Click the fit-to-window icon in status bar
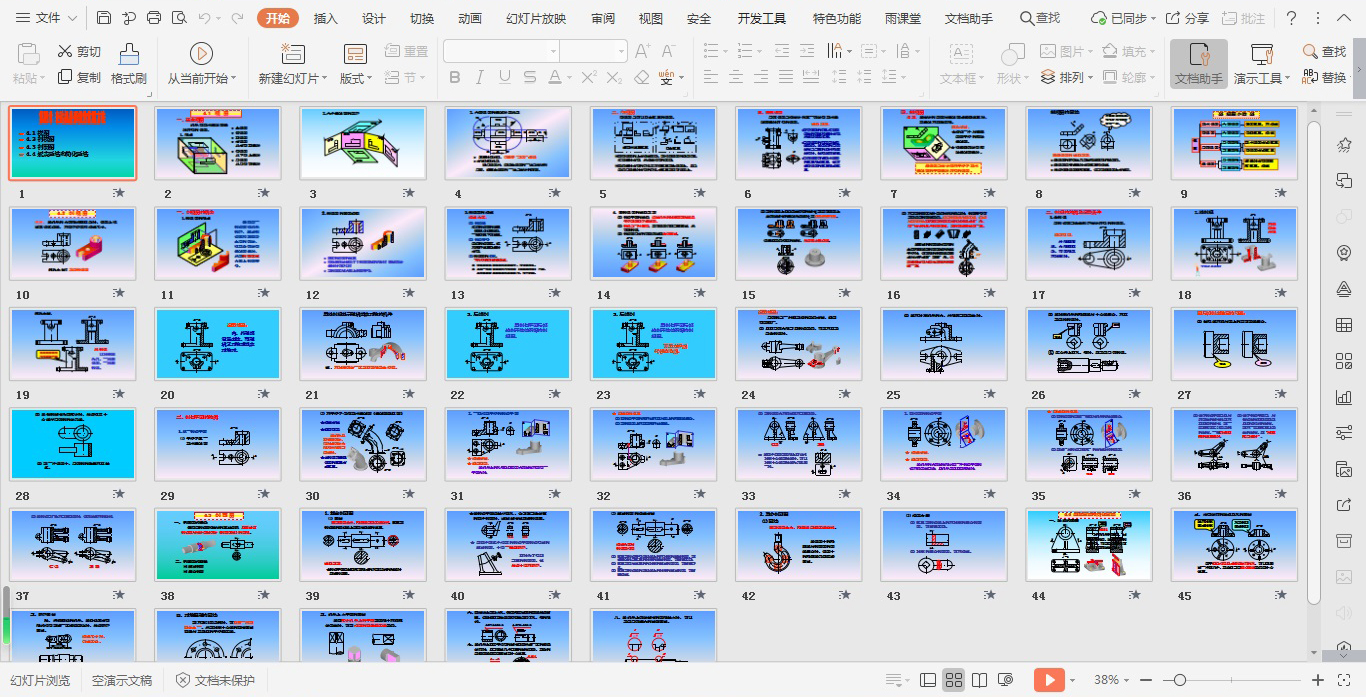The image size is (1366, 697). 1344,680
